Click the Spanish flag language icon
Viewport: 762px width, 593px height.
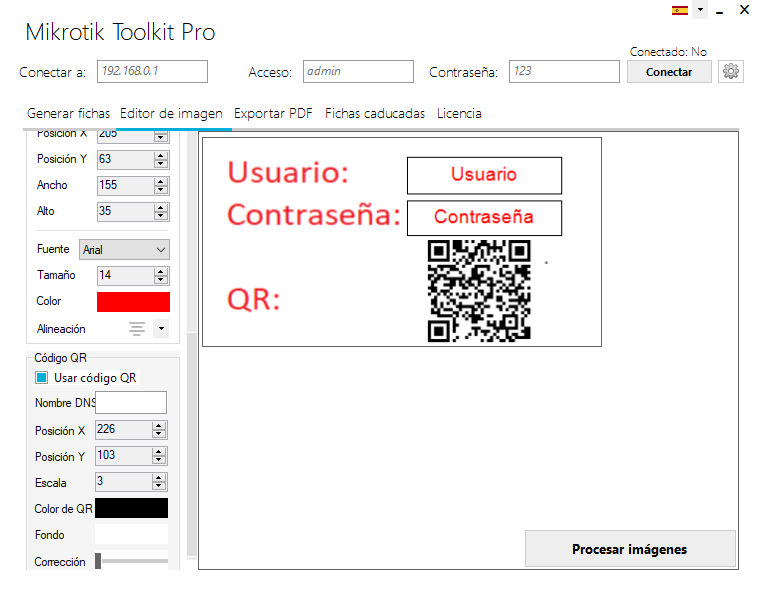click(680, 10)
